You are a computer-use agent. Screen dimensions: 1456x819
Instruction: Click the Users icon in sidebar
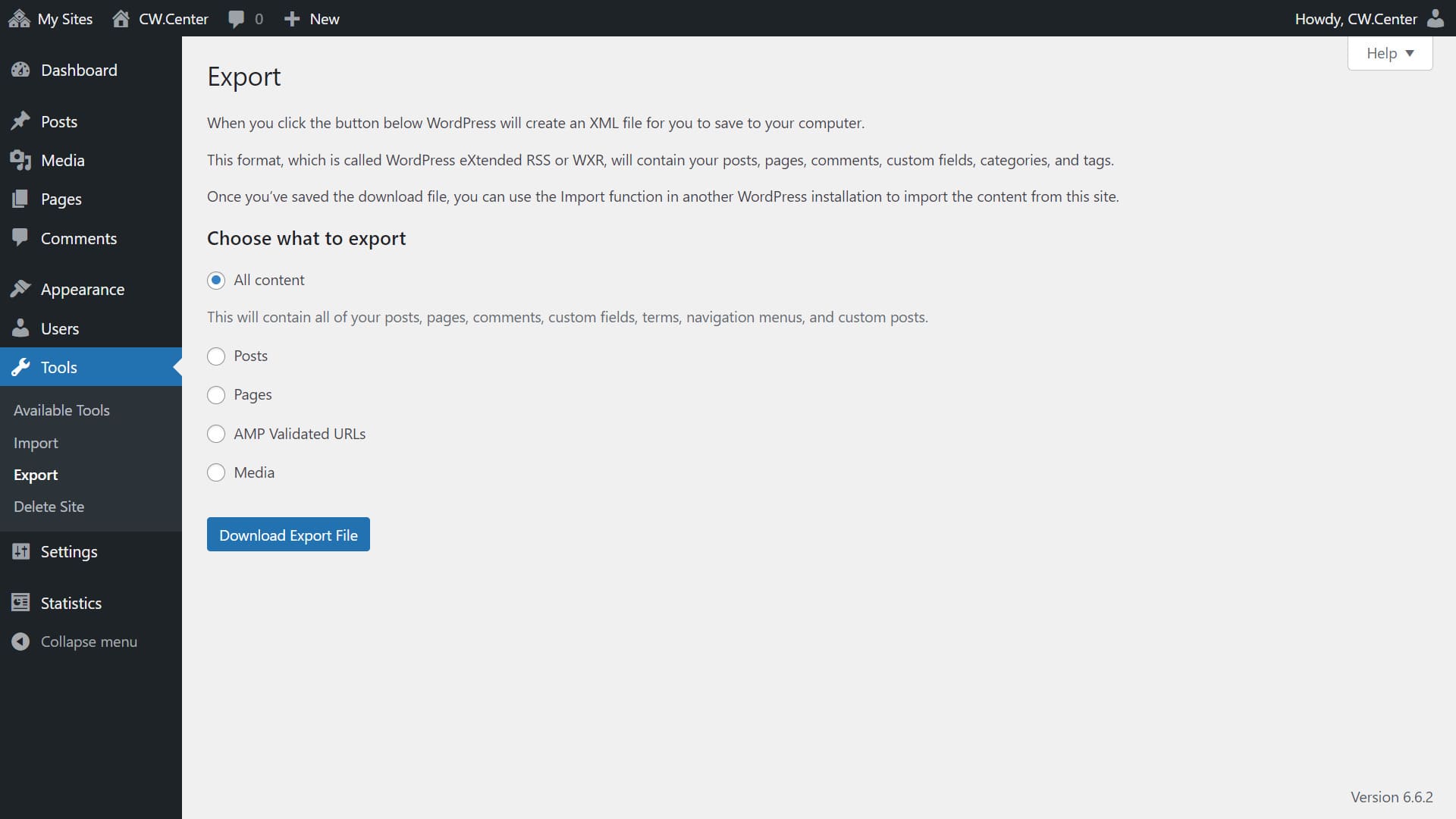point(20,328)
